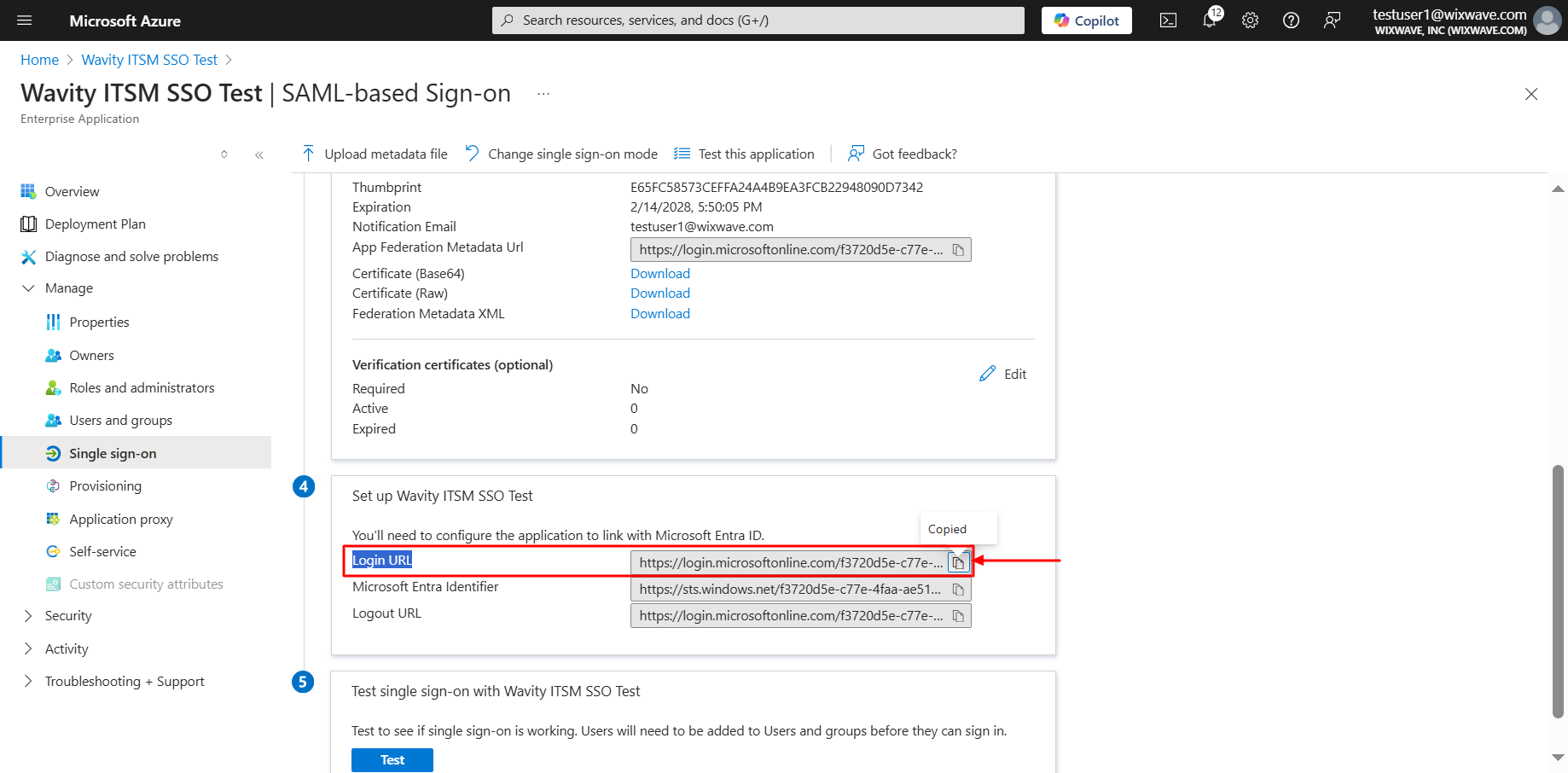Viewport: 1568px width, 773px height.
Task: Change single sign-on mode
Action: tap(561, 154)
